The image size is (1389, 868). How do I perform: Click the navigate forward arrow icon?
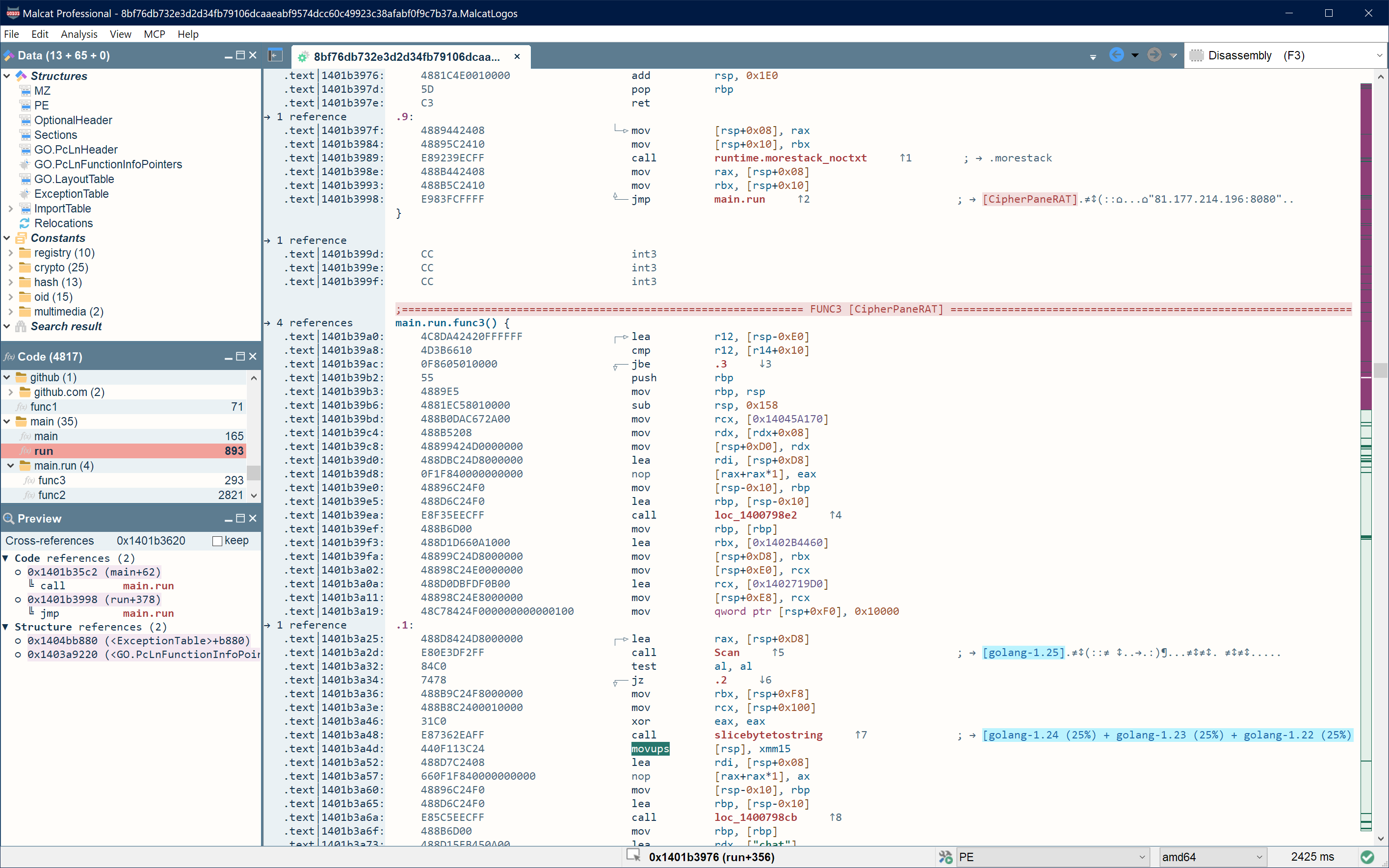[1154, 55]
